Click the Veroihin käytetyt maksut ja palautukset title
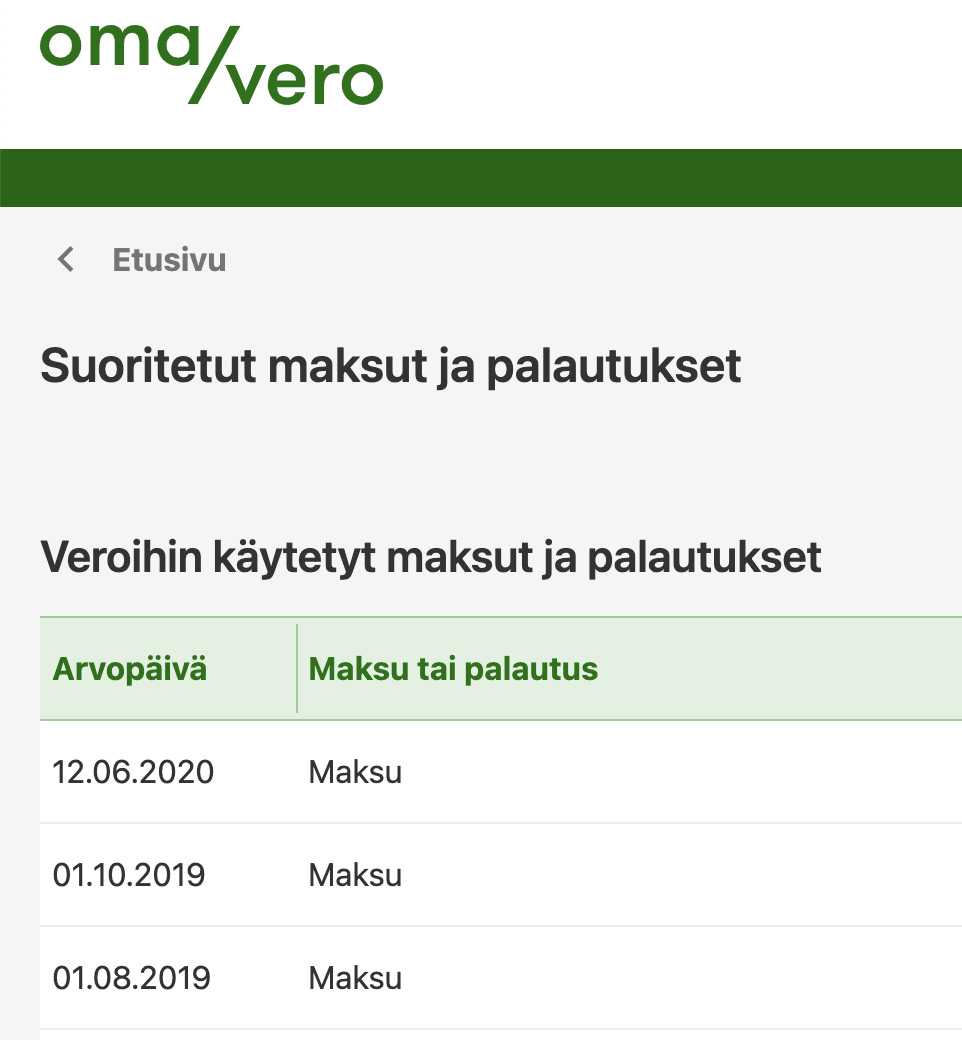This screenshot has height=1040, width=962. (x=430, y=557)
